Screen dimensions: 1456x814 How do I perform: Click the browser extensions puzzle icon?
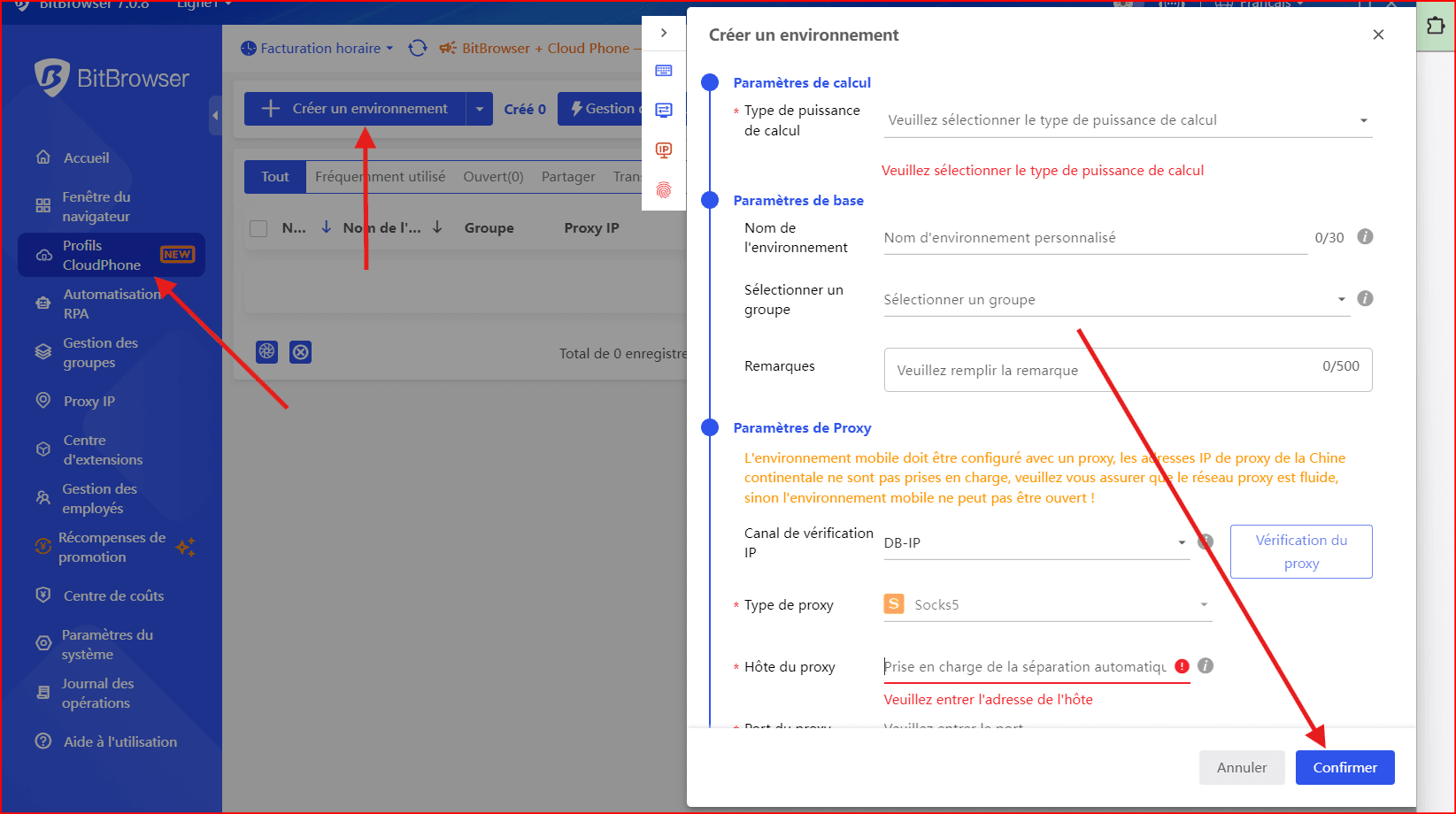[1436, 26]
